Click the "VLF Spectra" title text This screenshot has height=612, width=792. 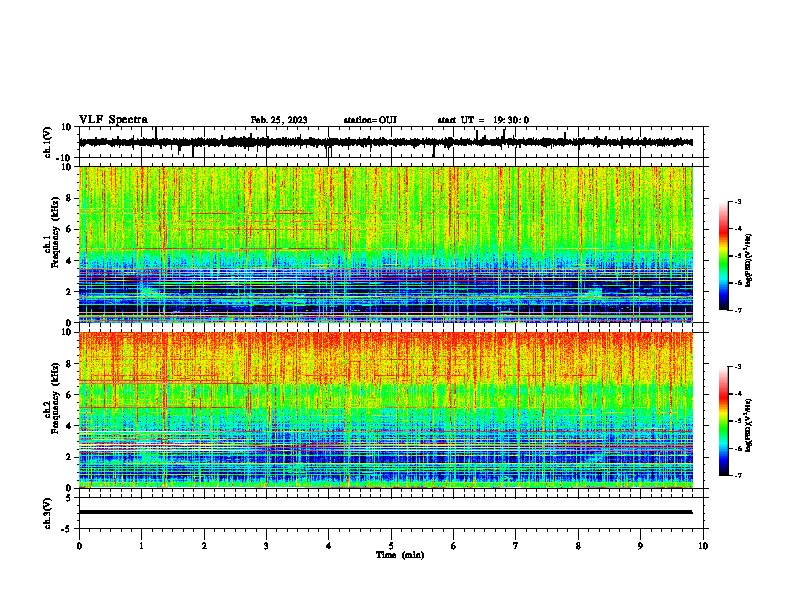tap(113, 120)
